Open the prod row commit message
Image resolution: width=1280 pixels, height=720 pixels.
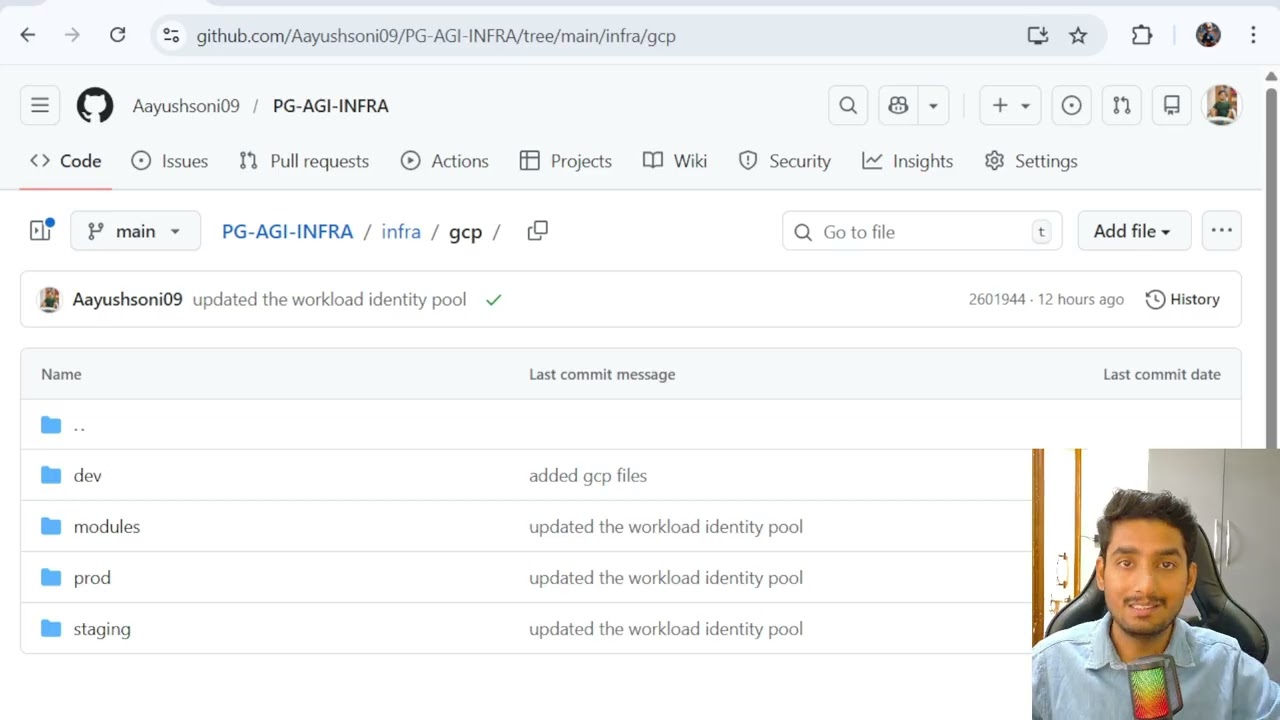666,577
